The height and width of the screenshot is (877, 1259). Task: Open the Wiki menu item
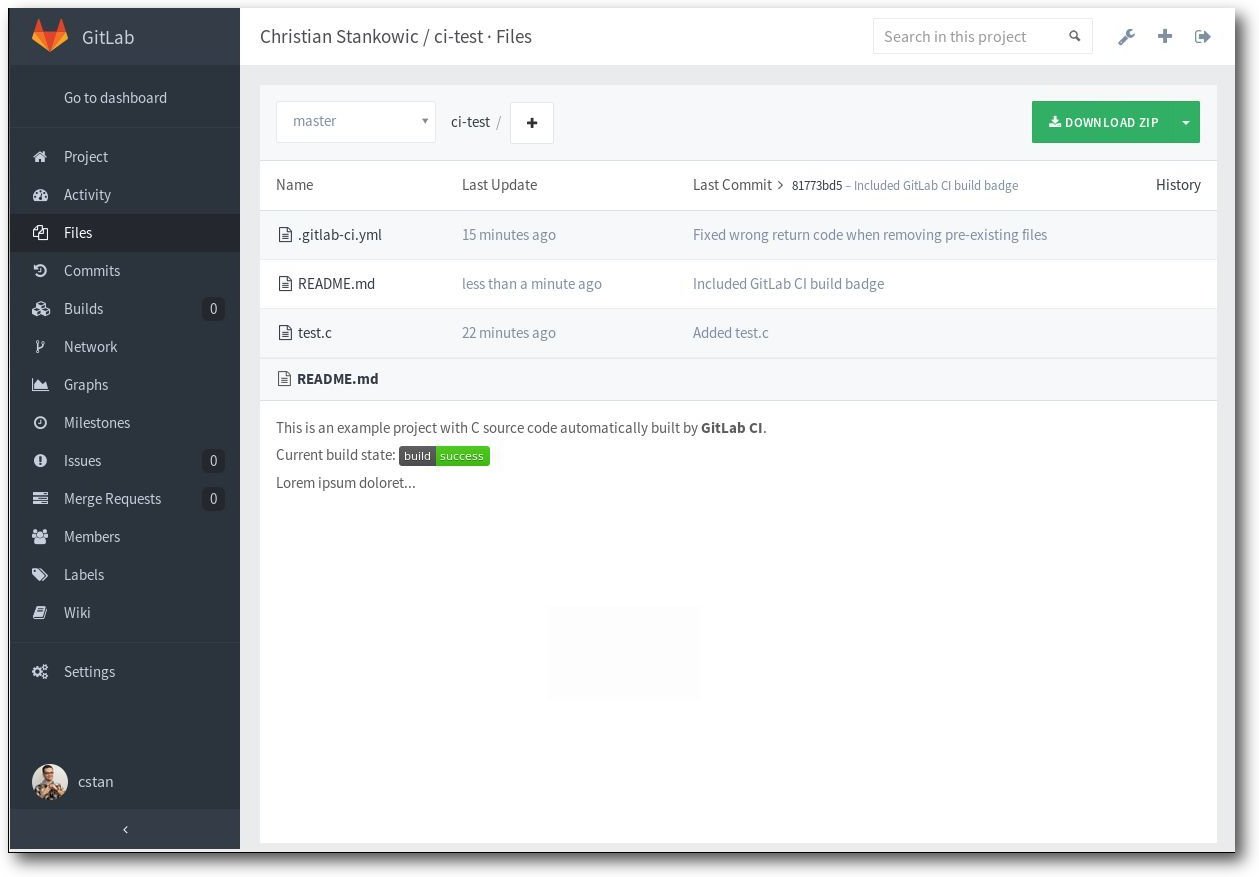tap(125, 613)
